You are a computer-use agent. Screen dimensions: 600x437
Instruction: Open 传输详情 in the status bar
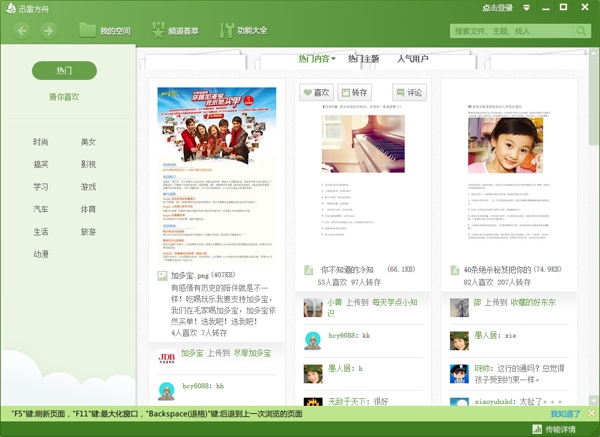tap(560, 429)
